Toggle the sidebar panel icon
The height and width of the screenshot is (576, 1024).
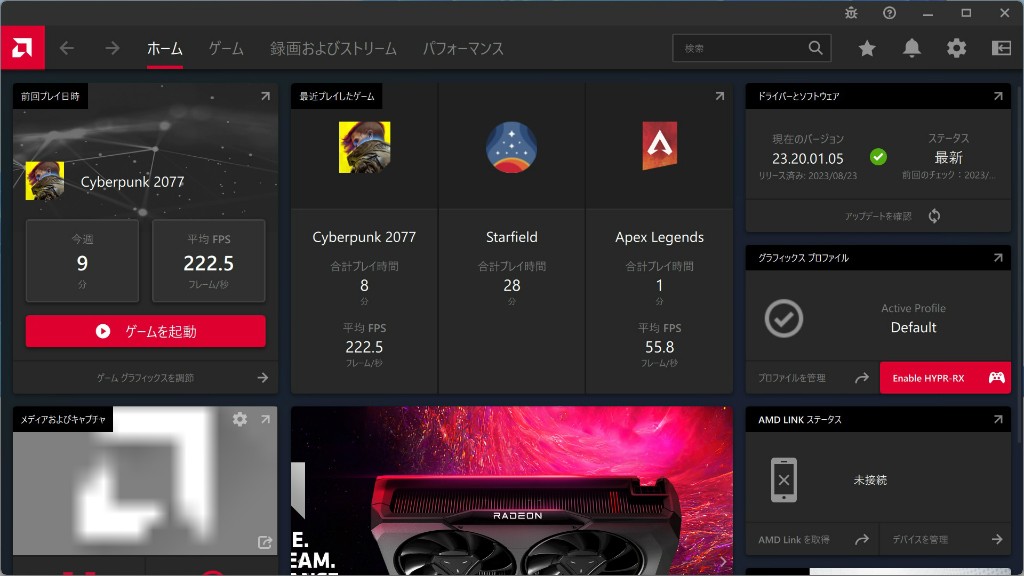click(x=1001, y=48)
